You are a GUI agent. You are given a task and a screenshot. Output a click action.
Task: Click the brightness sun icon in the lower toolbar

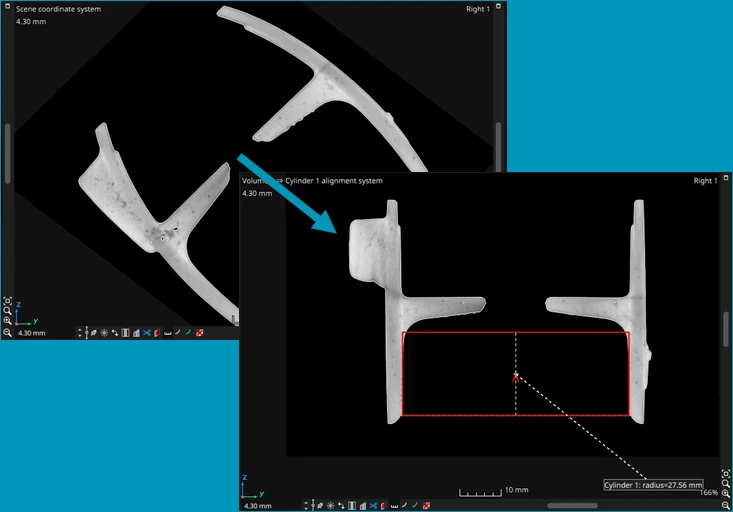point(329,506)
